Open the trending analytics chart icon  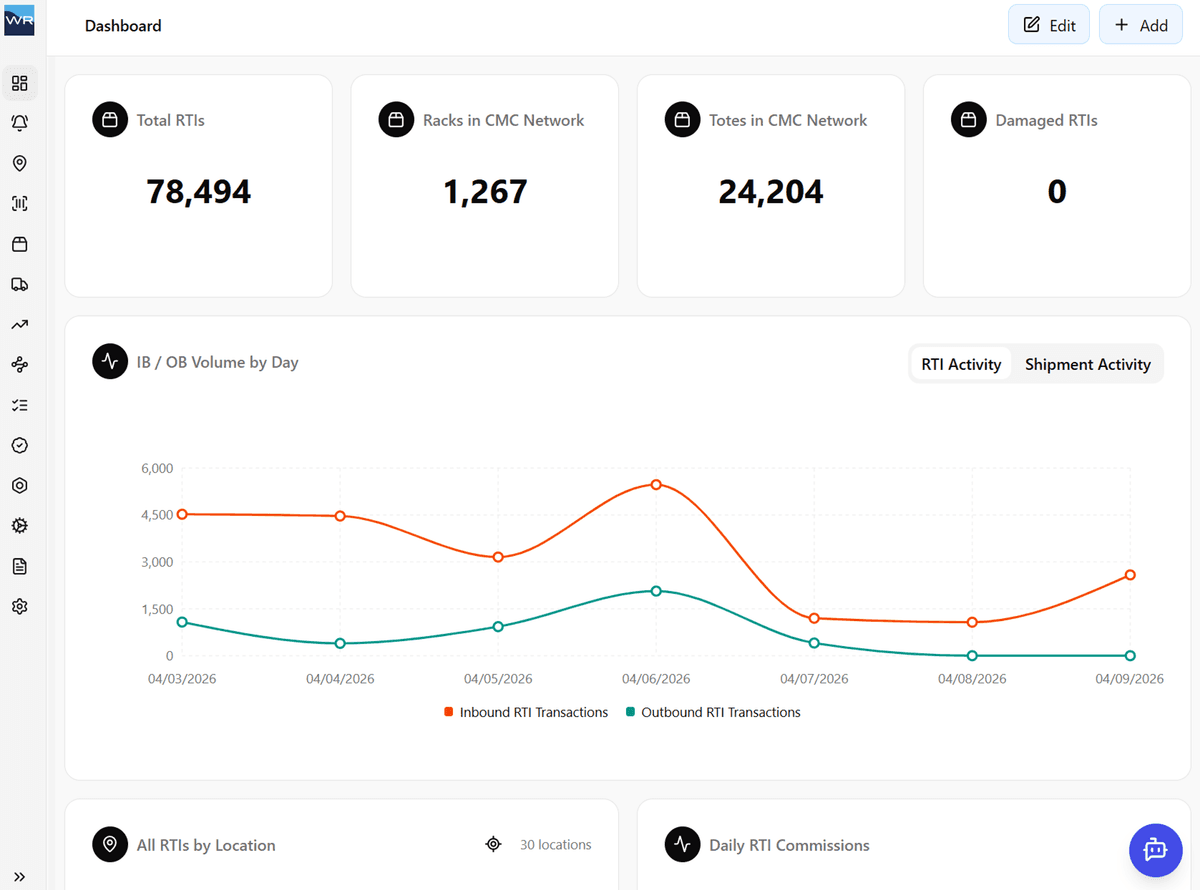20,324
